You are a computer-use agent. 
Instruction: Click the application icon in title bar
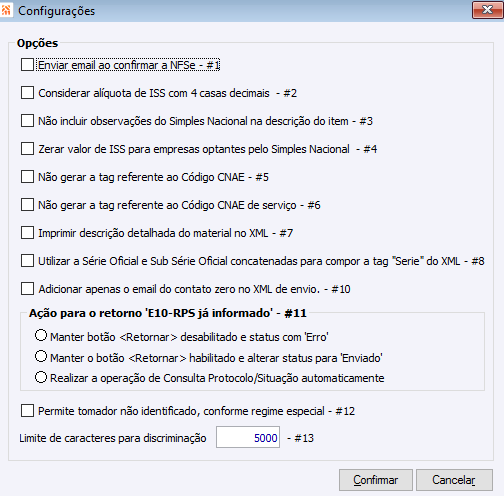click(x=6, y=10)
